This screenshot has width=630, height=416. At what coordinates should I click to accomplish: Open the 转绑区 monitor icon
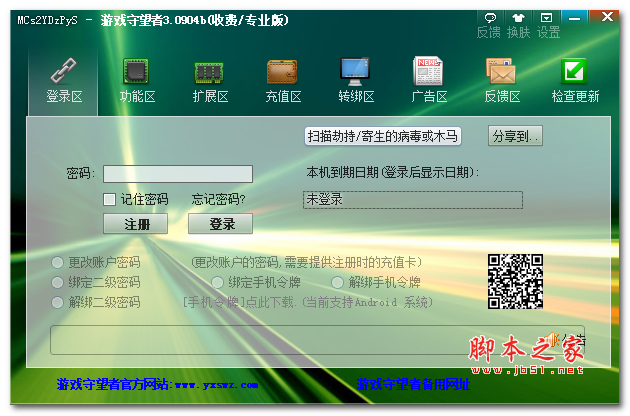pyautogui.click(x=355, y=72)
